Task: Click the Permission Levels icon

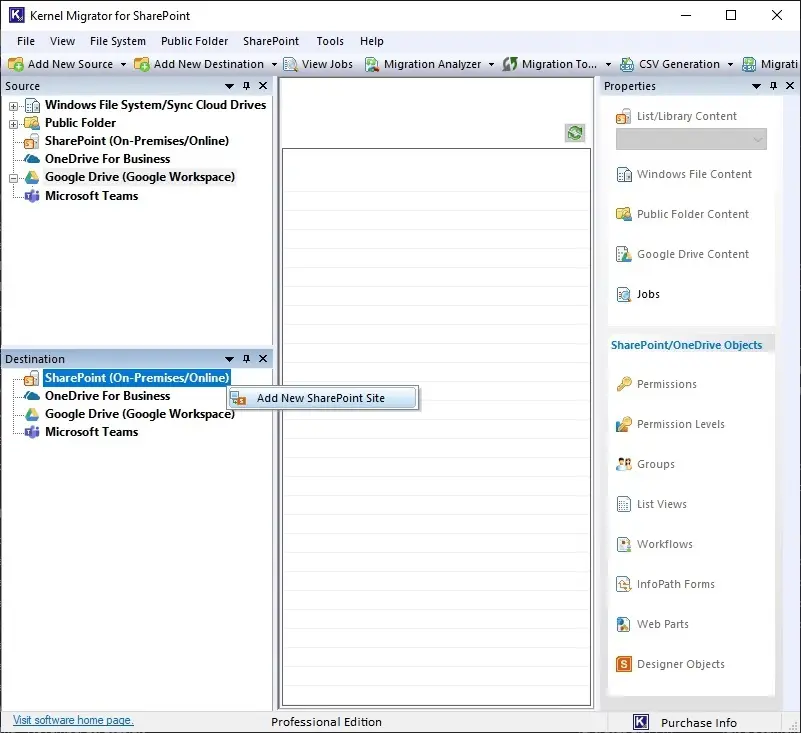Action: coord(624,424)
